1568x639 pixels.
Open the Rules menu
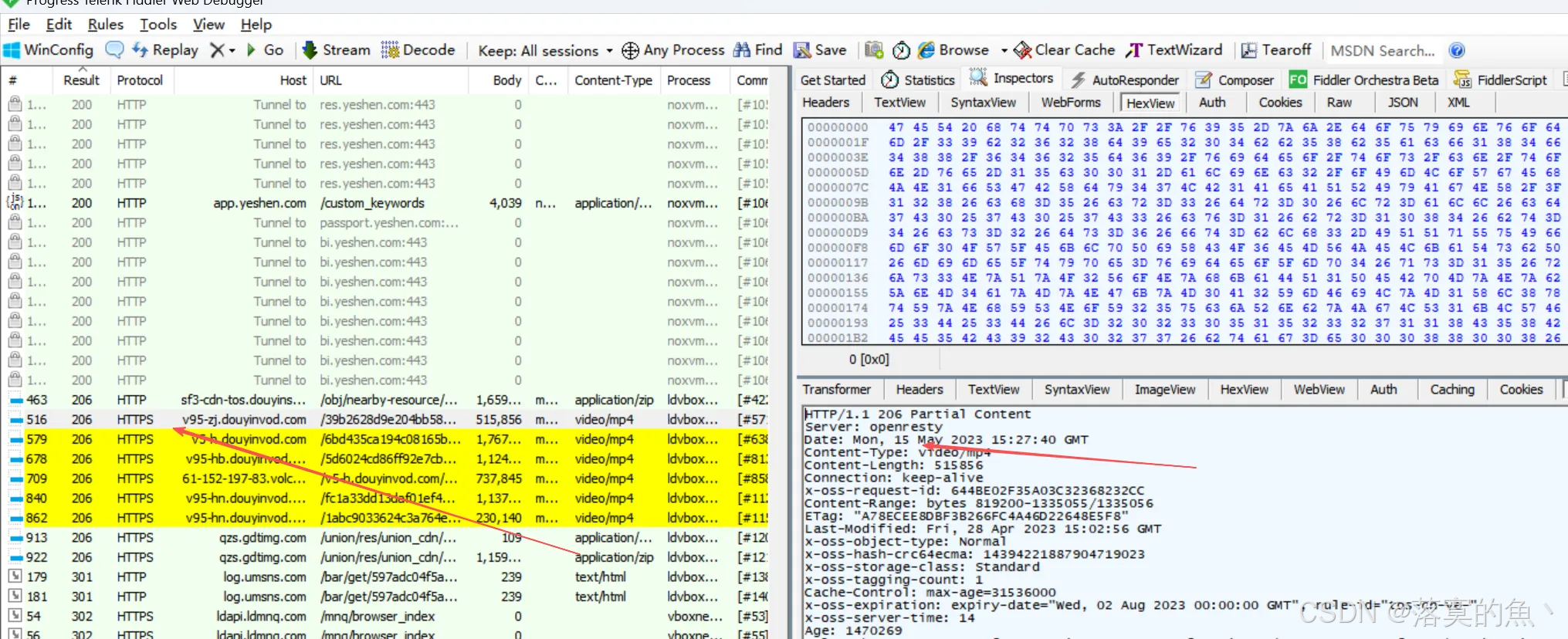click(106, 25)
